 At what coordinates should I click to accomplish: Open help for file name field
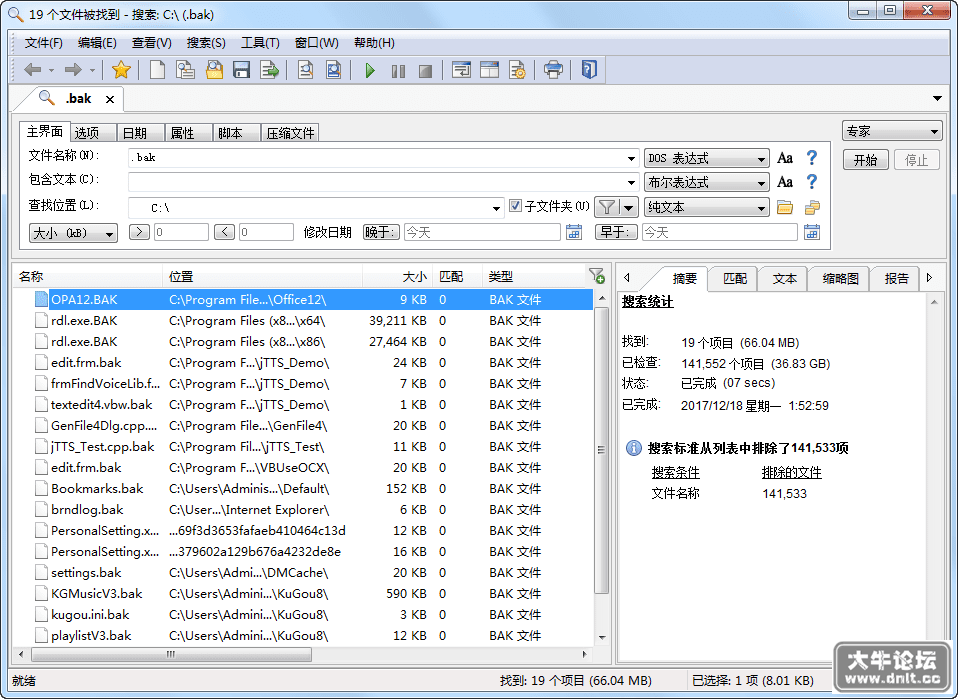click(x=811, y=158)
